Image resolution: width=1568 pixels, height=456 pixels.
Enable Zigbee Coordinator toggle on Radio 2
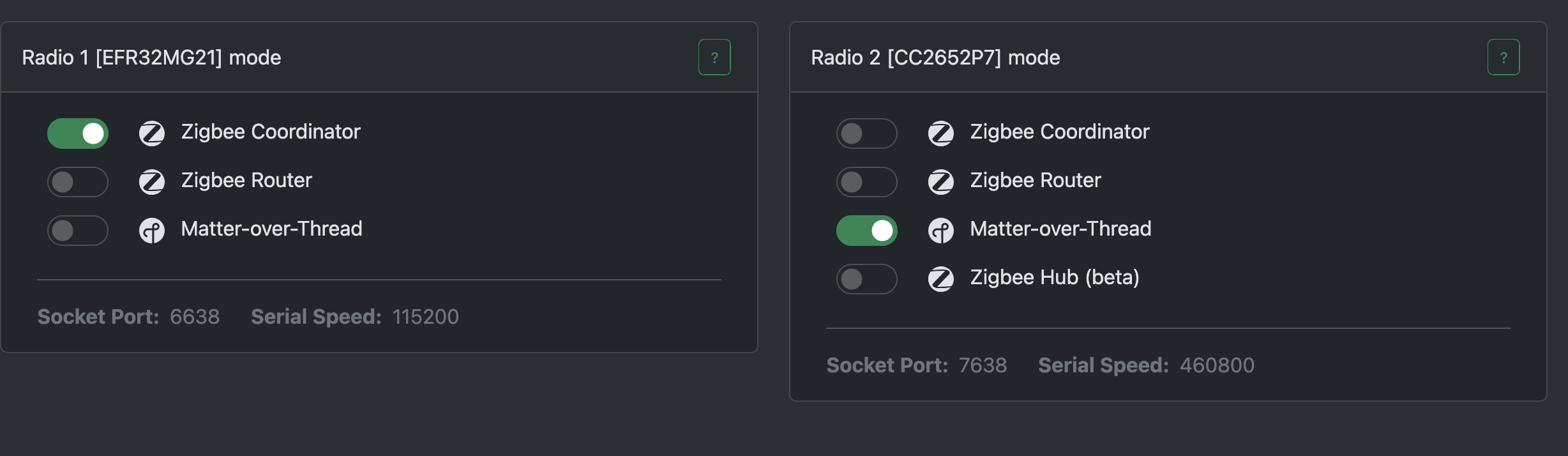tap(867, 133)
